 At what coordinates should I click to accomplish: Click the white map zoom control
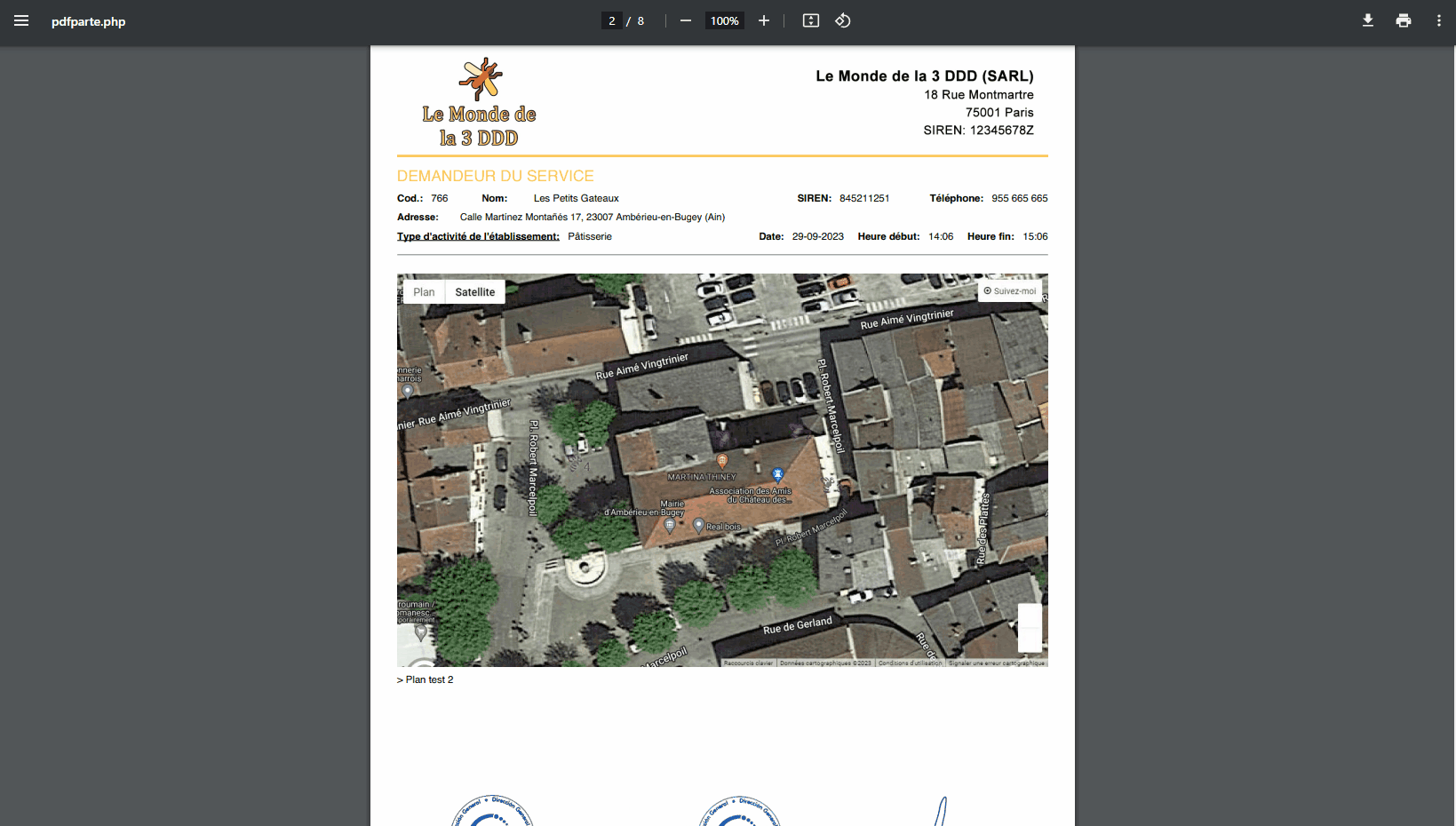click(1030, 628)
